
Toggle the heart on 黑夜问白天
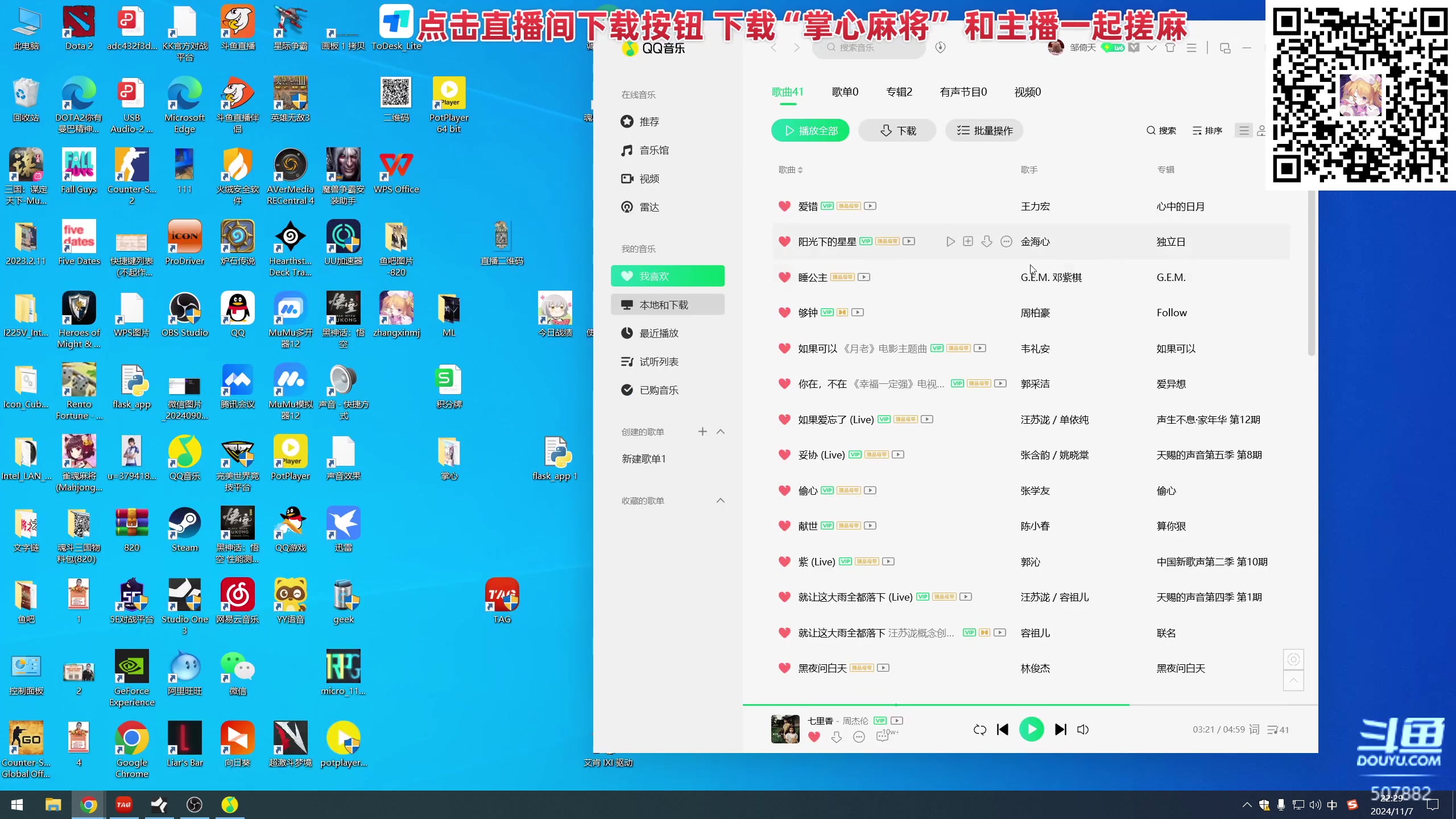tap(784, 668)
